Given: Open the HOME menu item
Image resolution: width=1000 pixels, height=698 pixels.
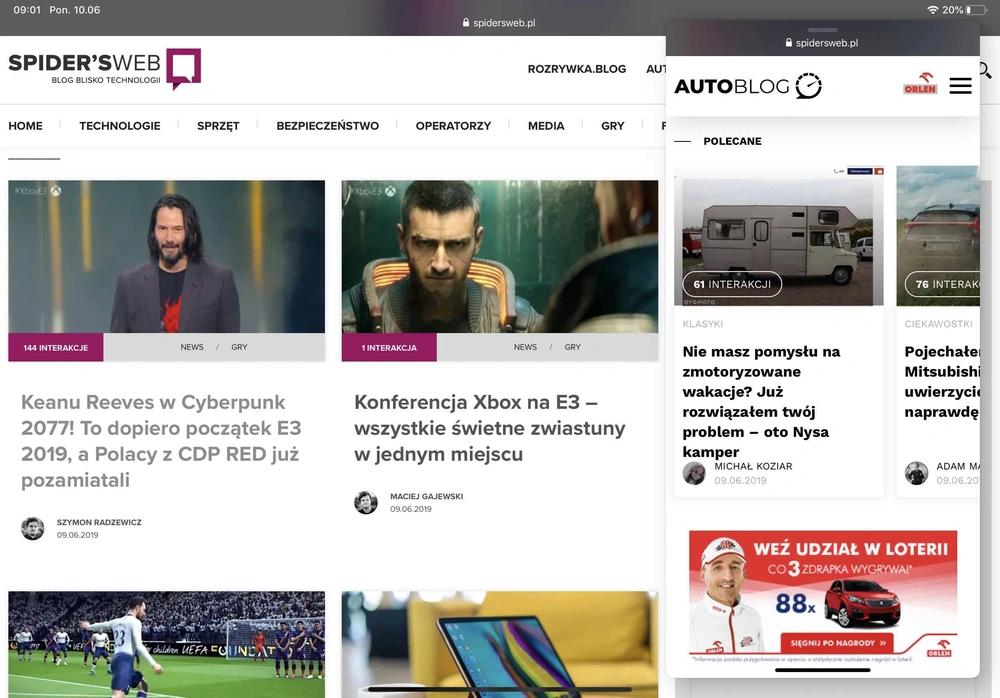Looking at the screenshot, I should (x=26, y=126).
